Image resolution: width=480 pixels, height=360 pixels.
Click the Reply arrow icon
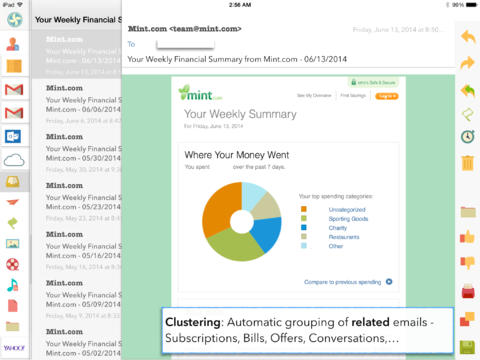(468, 37)
